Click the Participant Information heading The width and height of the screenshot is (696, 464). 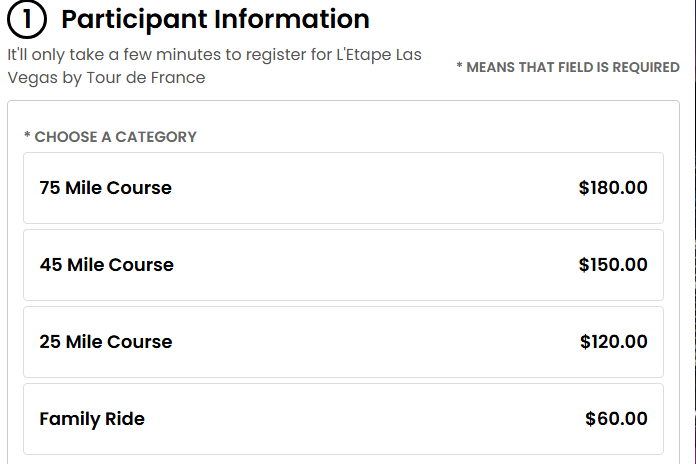pos(215,19)
